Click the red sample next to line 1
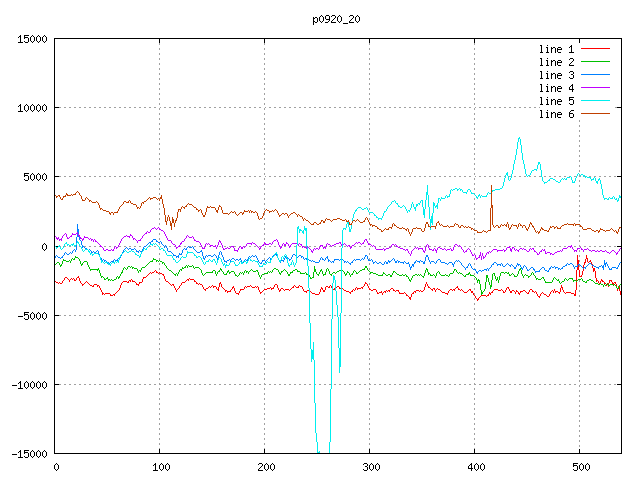 595,49
